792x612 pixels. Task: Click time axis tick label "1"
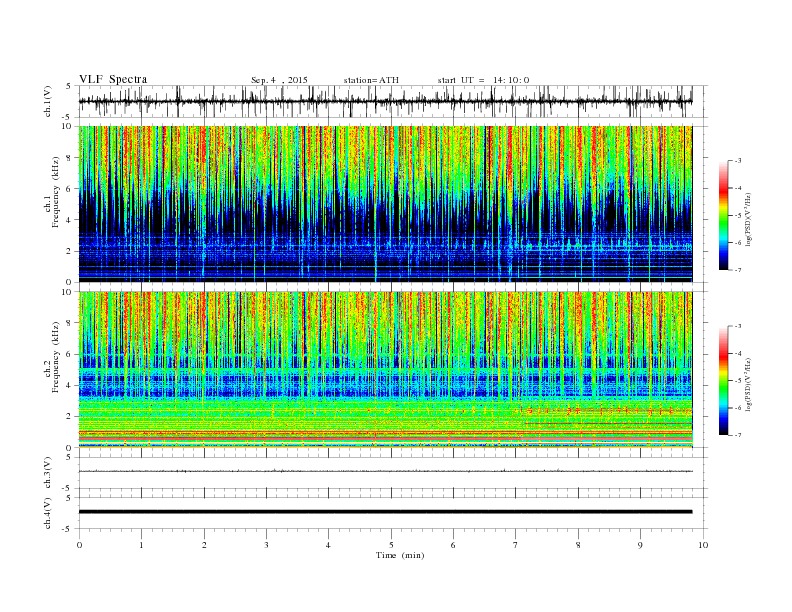(141, 545)
